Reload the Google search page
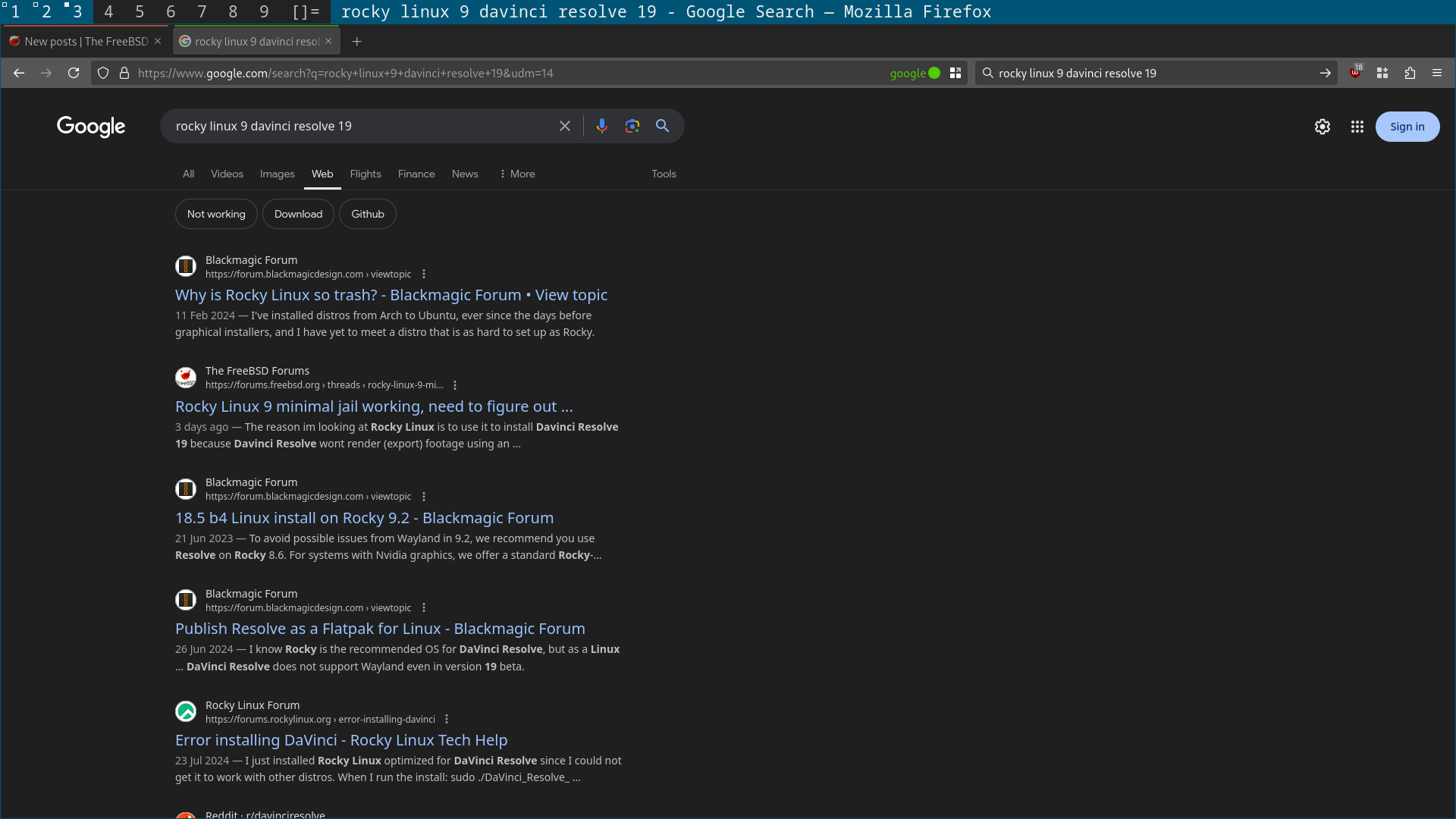The width and height of the screenshot is (1456, 819). coord(74,73)
